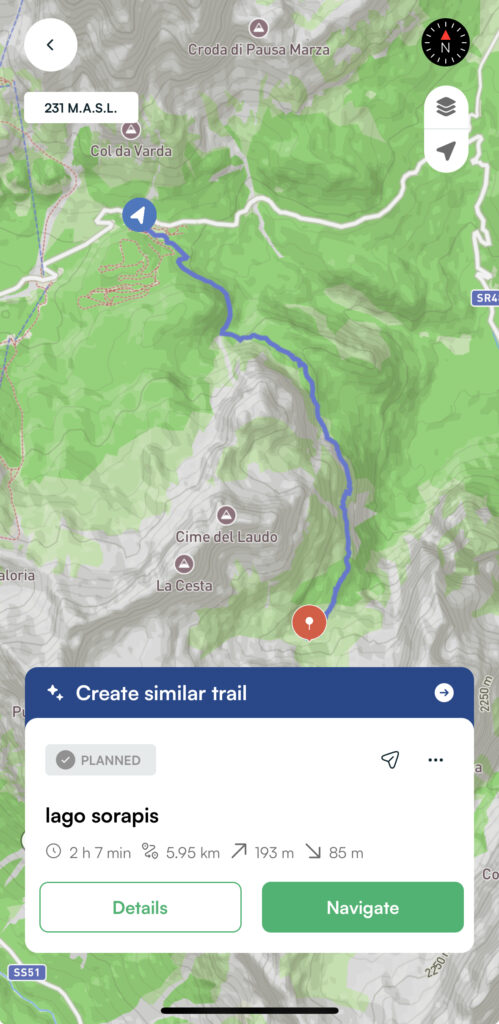Center map on my location arrow
Image resolution: width=499 pixels, height=1024 pixels.
(446, 151)
